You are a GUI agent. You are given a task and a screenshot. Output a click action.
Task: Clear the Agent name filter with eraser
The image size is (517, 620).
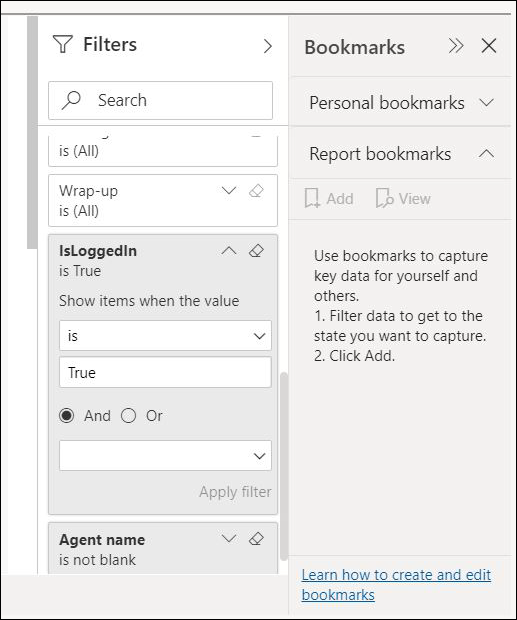coord(256,539)
